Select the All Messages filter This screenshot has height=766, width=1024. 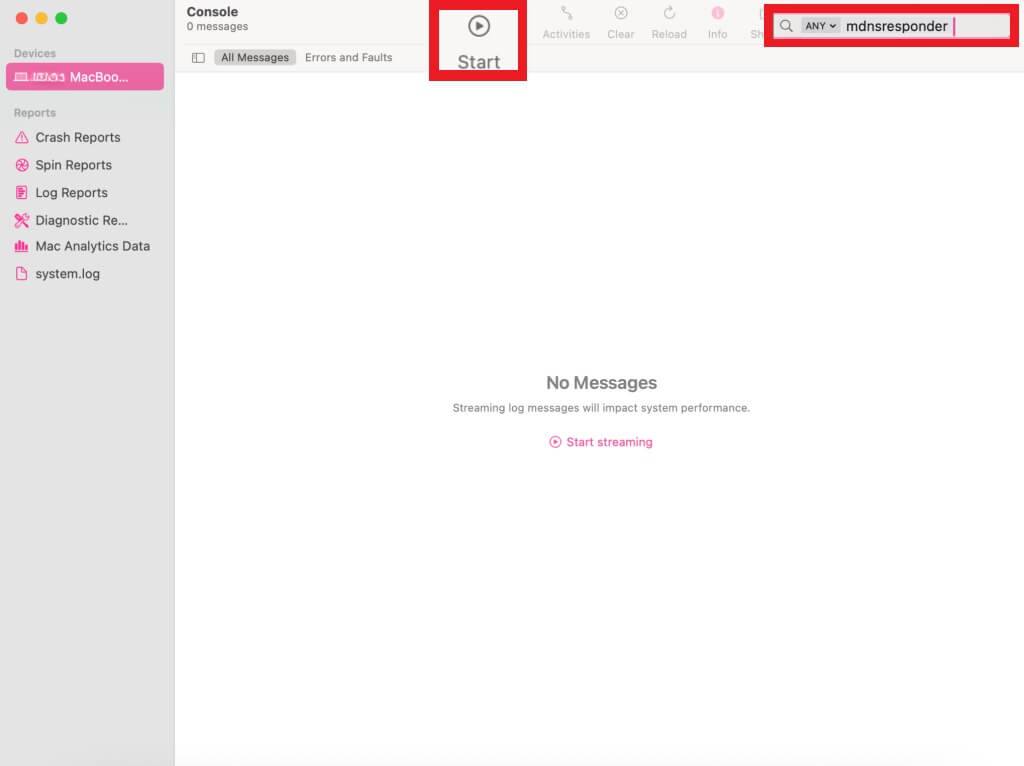click(255, 57)
